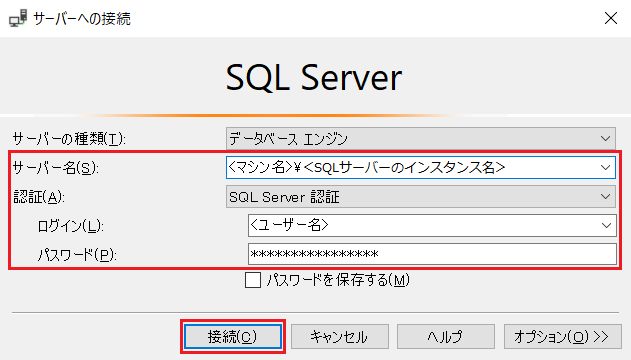The width and height of the screenshot is (631, 360).
Task: Close the サーバーへの接続 dialog
Action: (x=611, y=18)
